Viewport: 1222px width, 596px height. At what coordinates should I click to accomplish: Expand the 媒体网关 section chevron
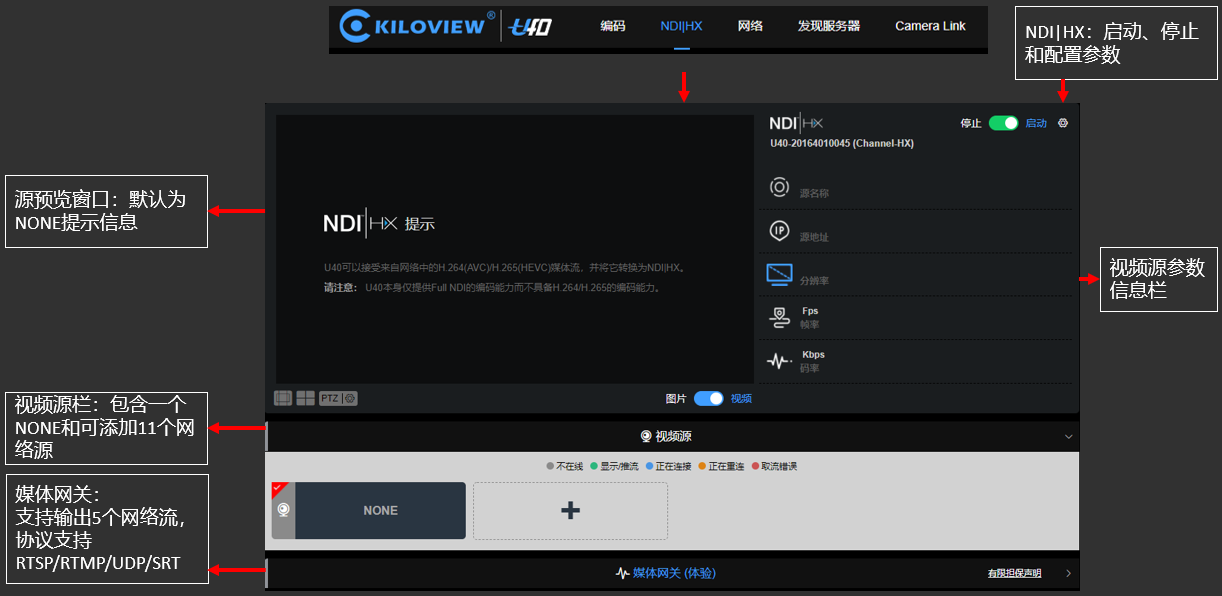(x=1068, y=573)
